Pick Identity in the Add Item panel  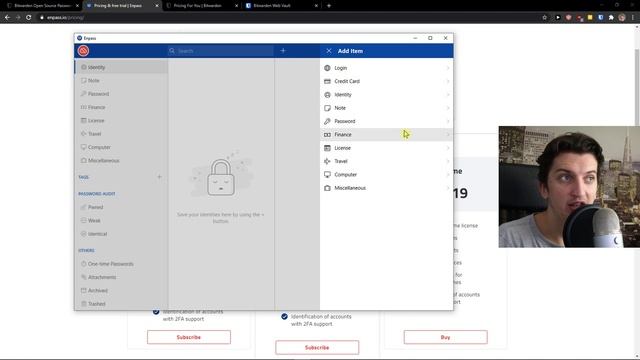[386, 95]
